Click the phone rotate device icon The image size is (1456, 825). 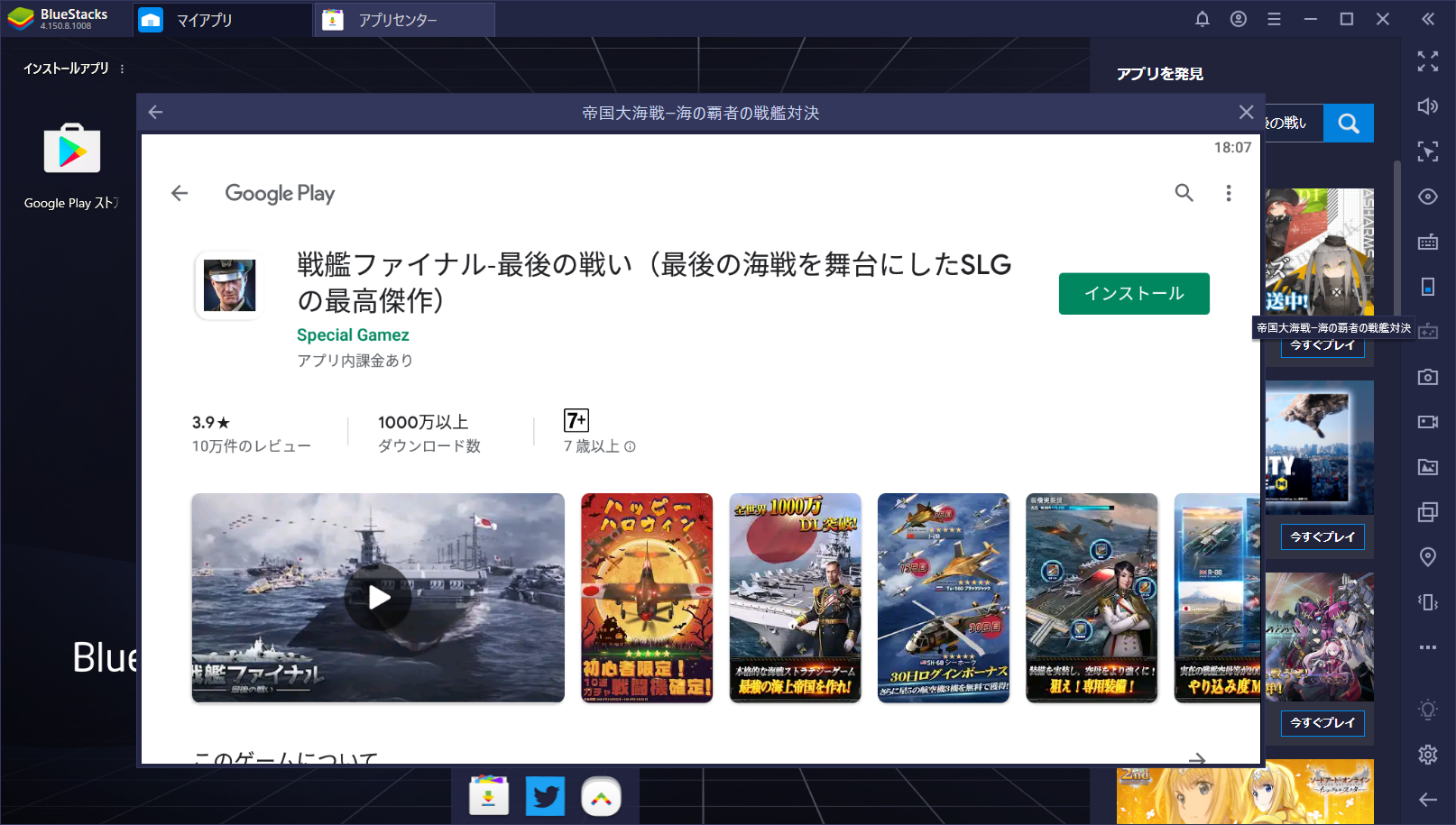click(1428, 287)
